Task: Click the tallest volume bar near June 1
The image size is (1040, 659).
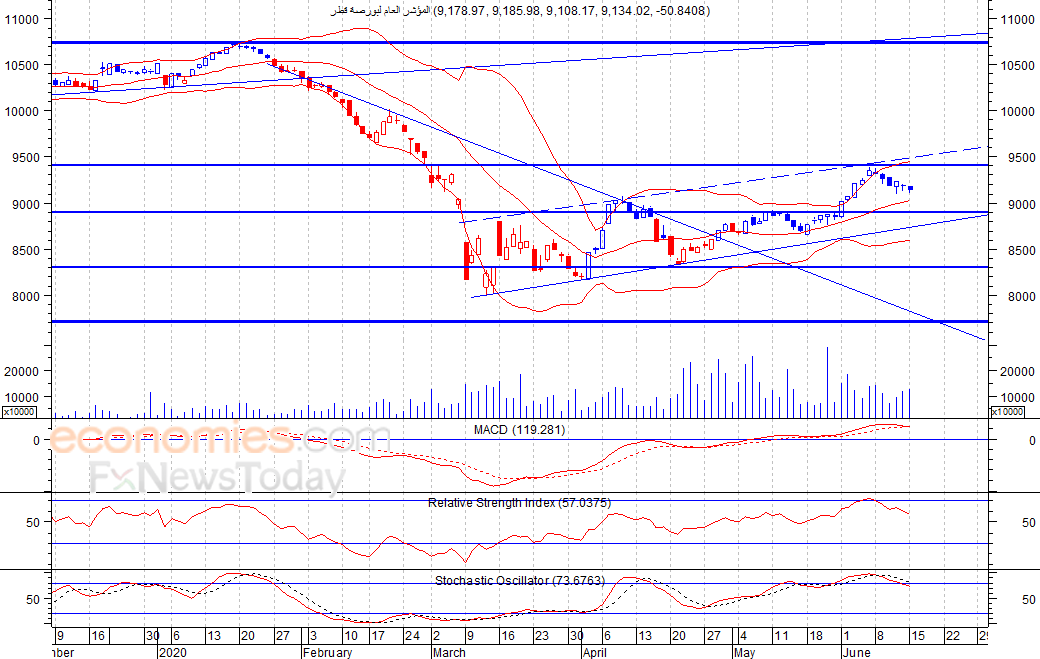Action: coord(827,383)
